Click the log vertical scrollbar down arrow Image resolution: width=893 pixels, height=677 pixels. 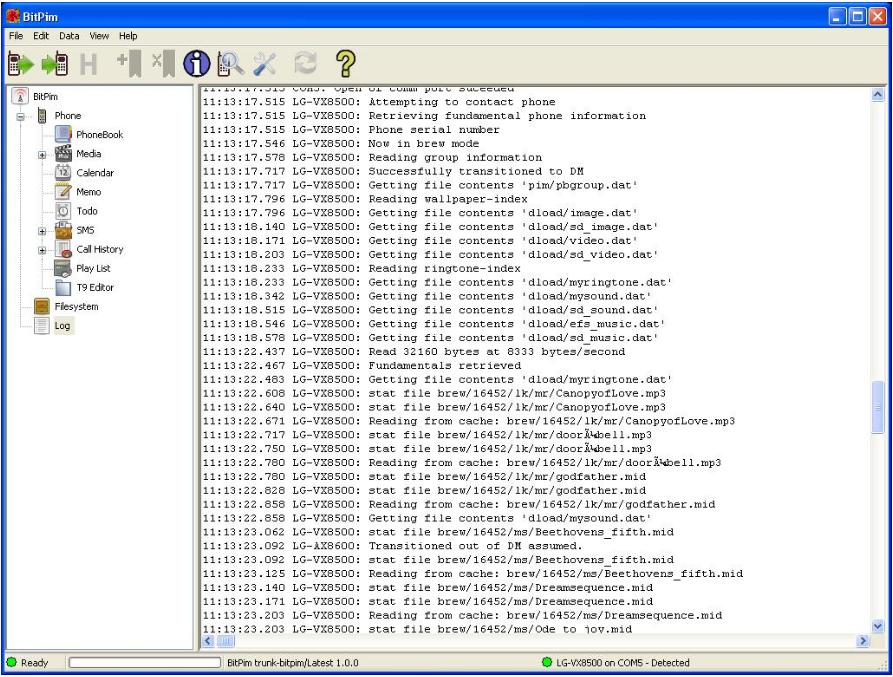878,626
